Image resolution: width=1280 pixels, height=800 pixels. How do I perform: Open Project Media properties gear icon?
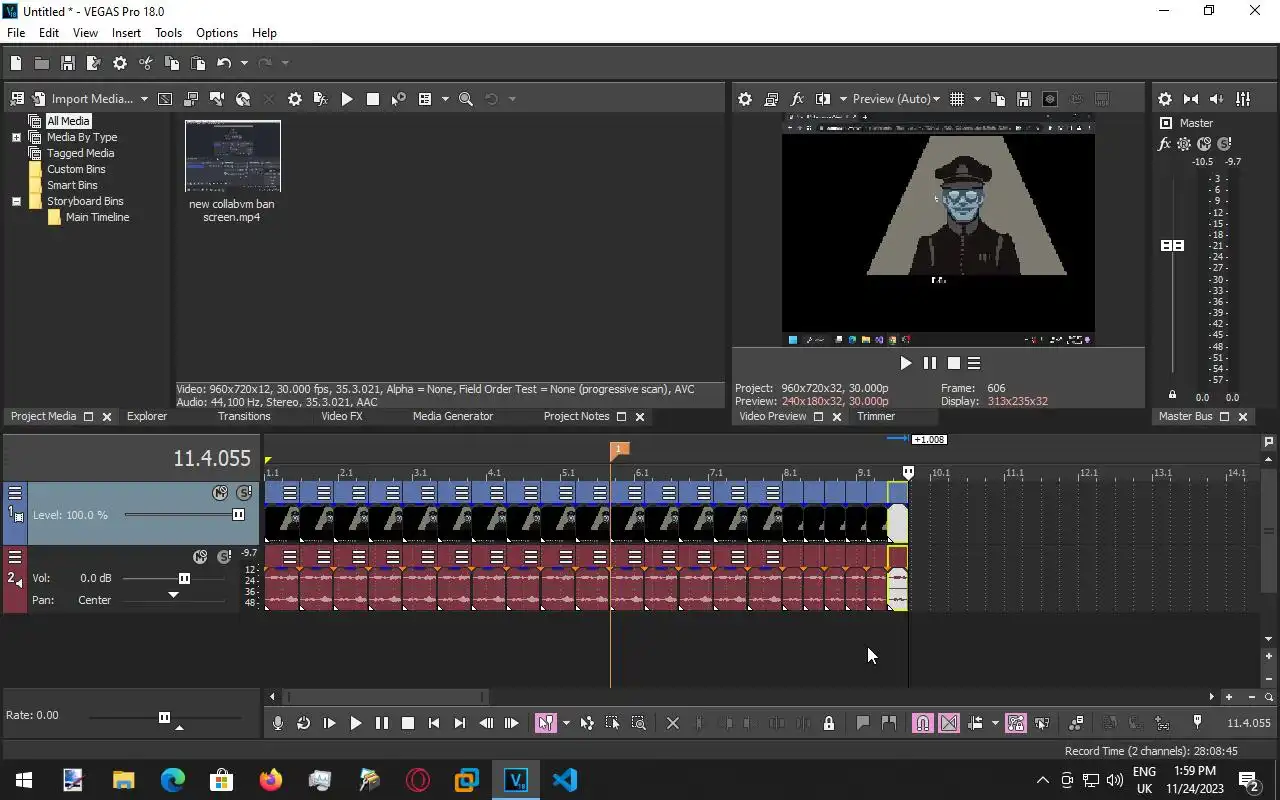pos(295,99)
